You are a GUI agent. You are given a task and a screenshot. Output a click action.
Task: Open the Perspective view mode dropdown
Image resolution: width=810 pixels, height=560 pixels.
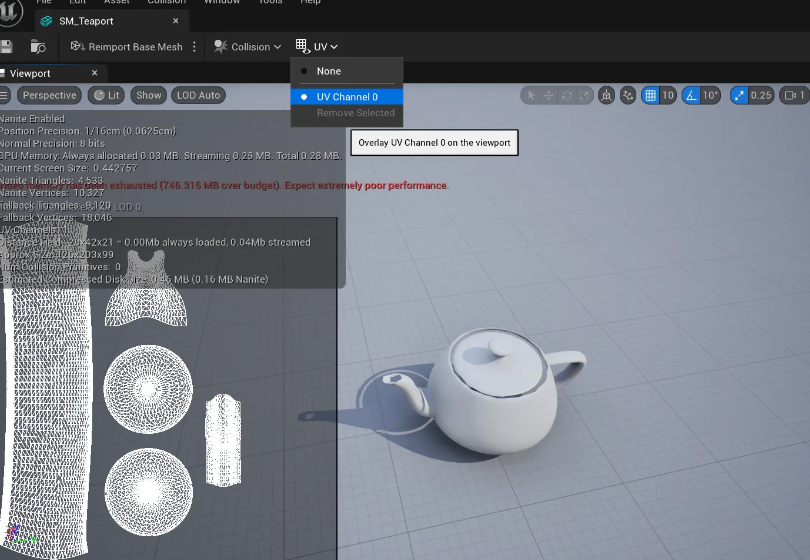click(50, 95)
